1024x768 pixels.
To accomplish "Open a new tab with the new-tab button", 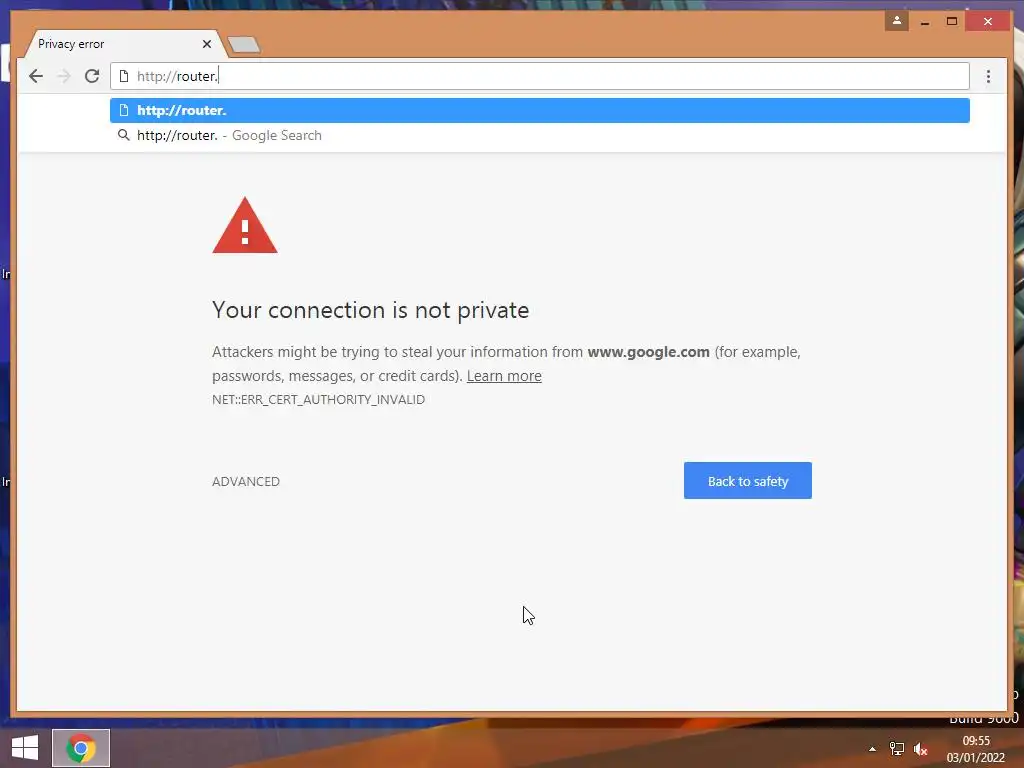I will 244,44.
